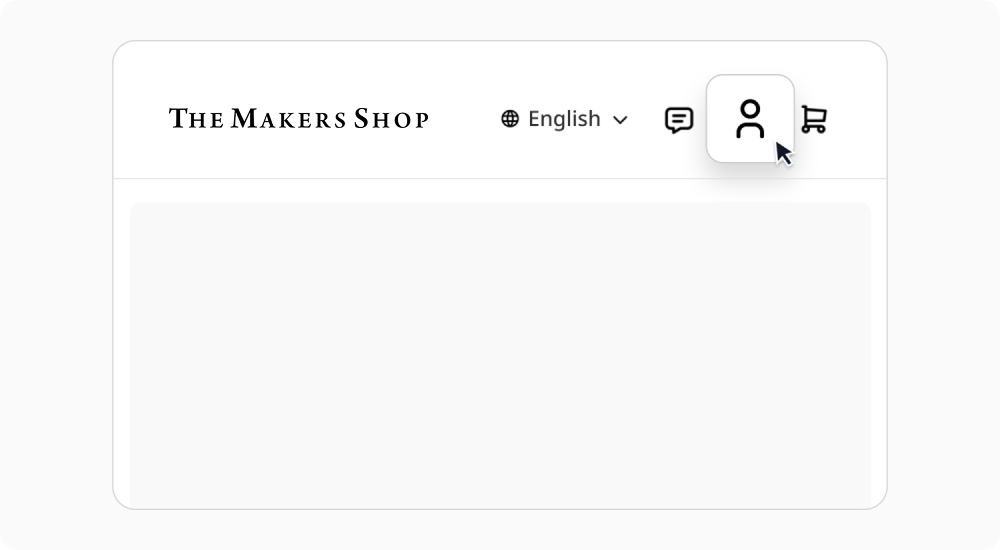Open the shopping cart icon
Image resolution: width=1000 pixels, height=550 pixels.
tap(814, 120)
